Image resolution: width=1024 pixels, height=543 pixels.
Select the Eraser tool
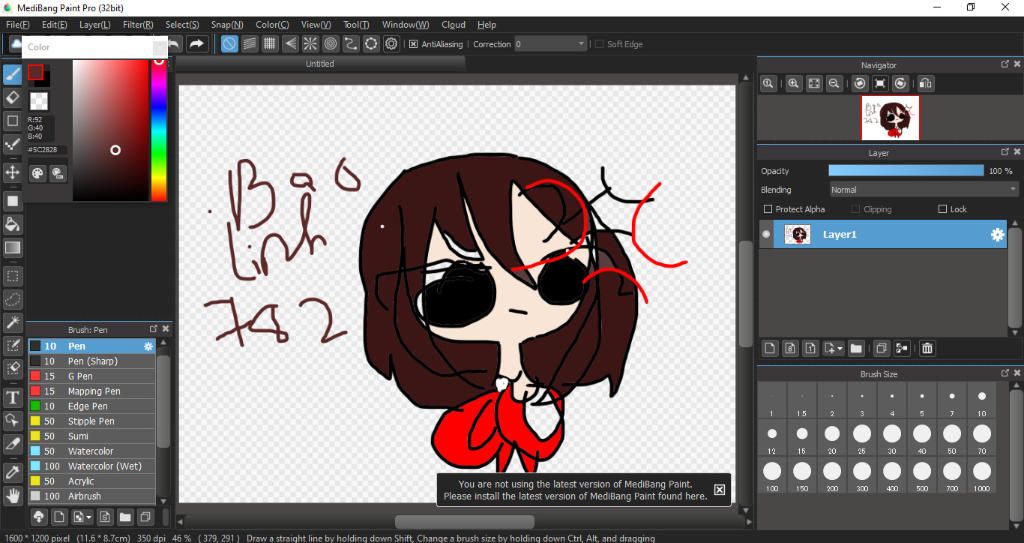[12, 98]
